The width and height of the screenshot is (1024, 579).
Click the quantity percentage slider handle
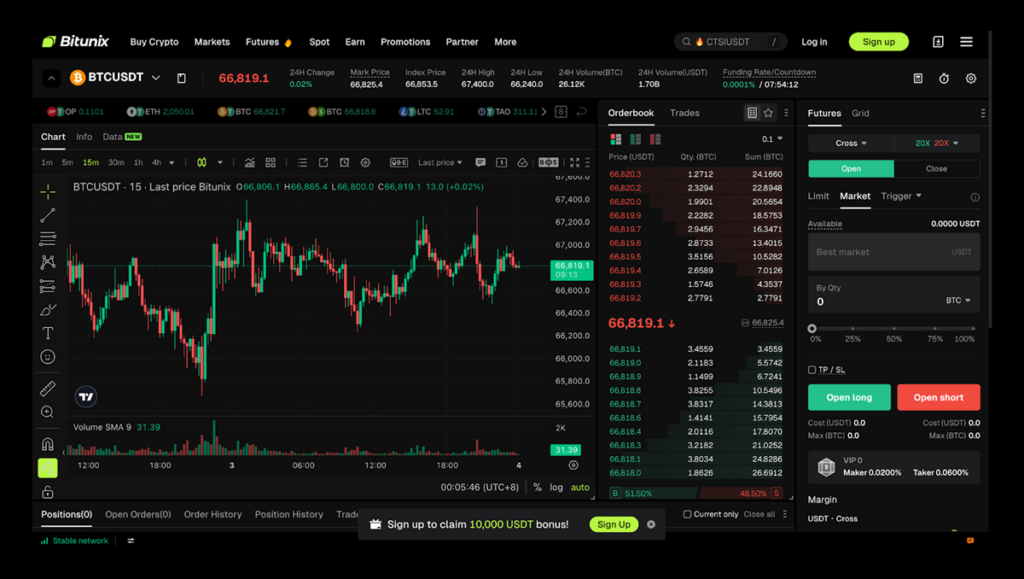coord(812,328)
